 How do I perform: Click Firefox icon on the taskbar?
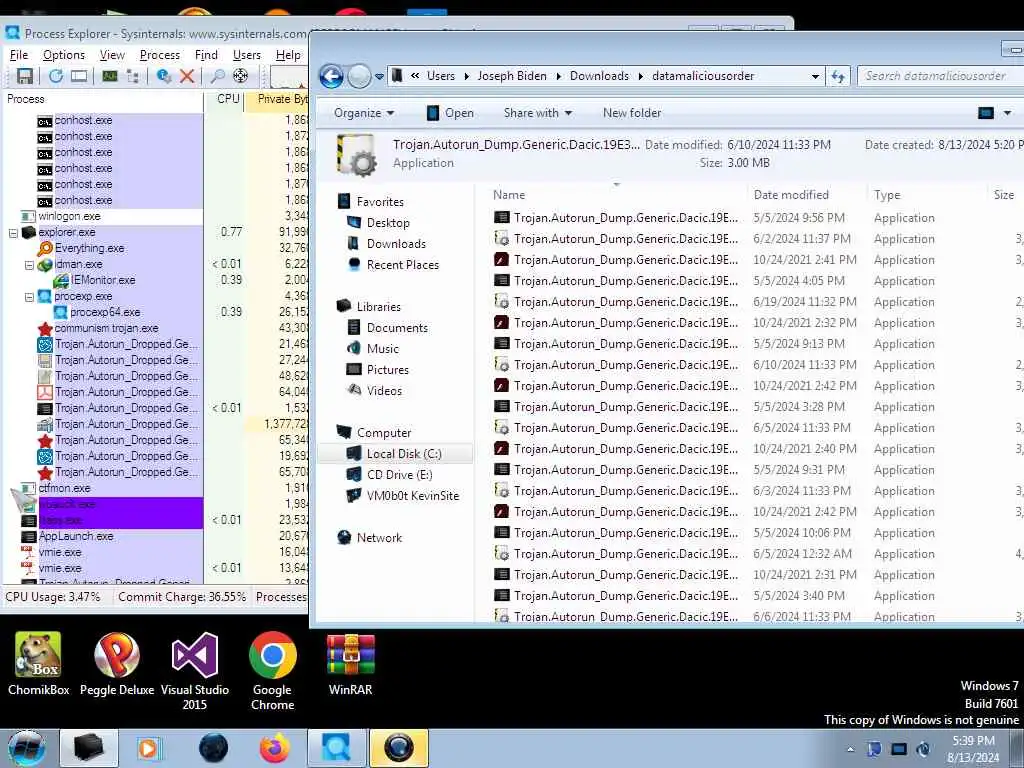point(274,748)
